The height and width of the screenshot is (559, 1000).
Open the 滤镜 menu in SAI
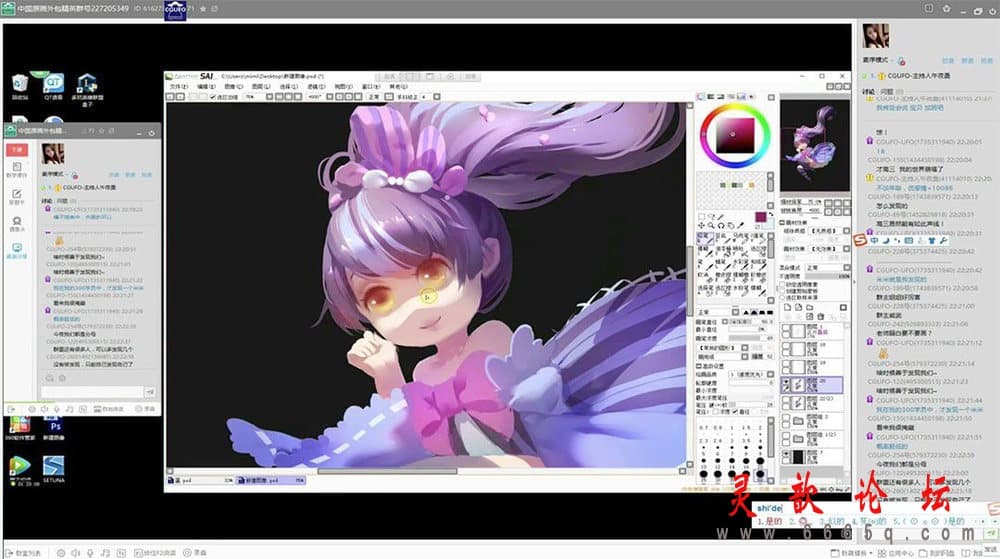click(316, 87)
